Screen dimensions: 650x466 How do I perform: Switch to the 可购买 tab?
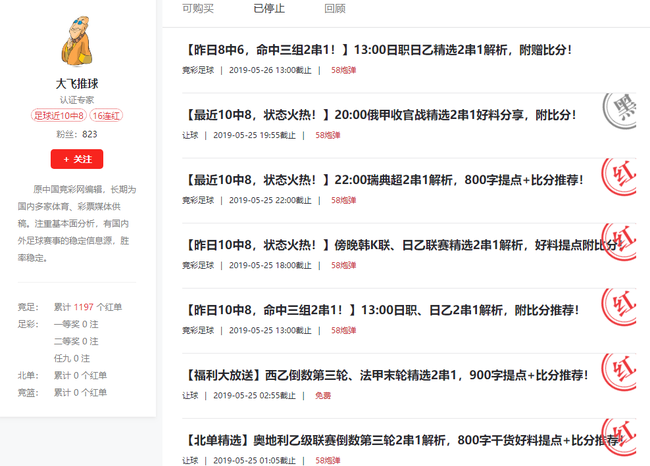coord(198,8)
